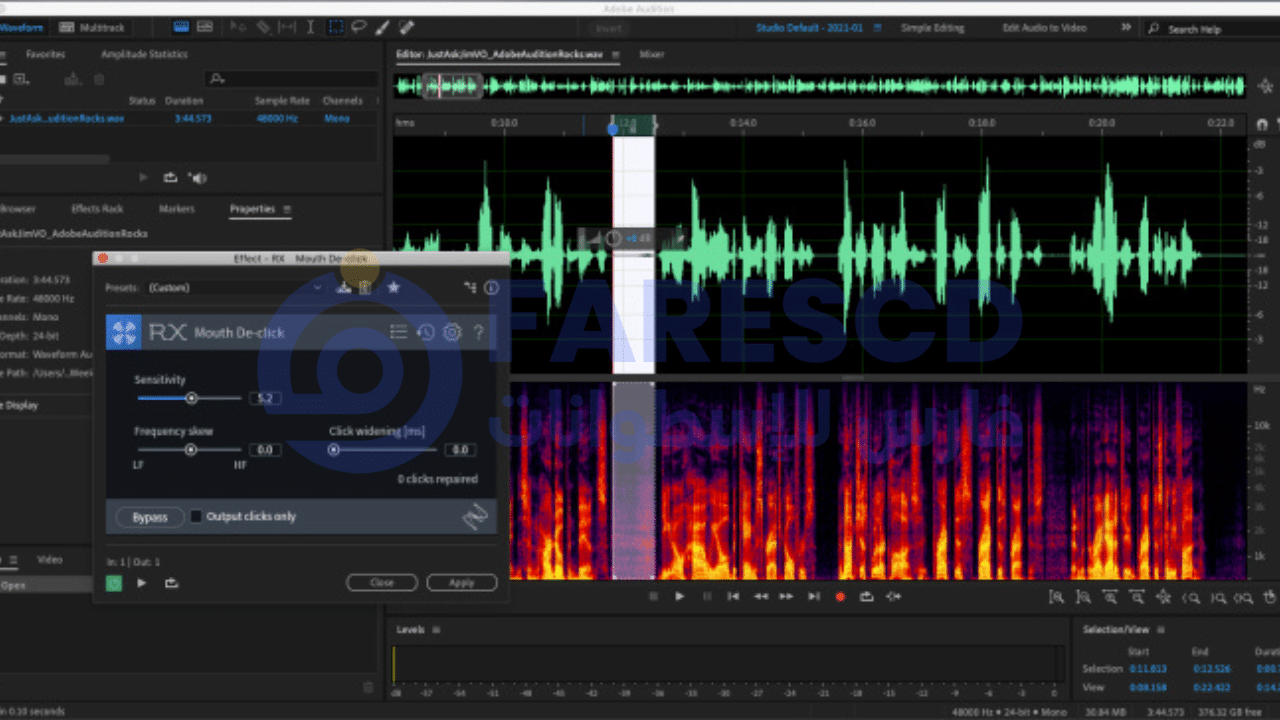This screenshot has height=720, width=1280.
Task: Rewind the editor playback
Action: 760,596
